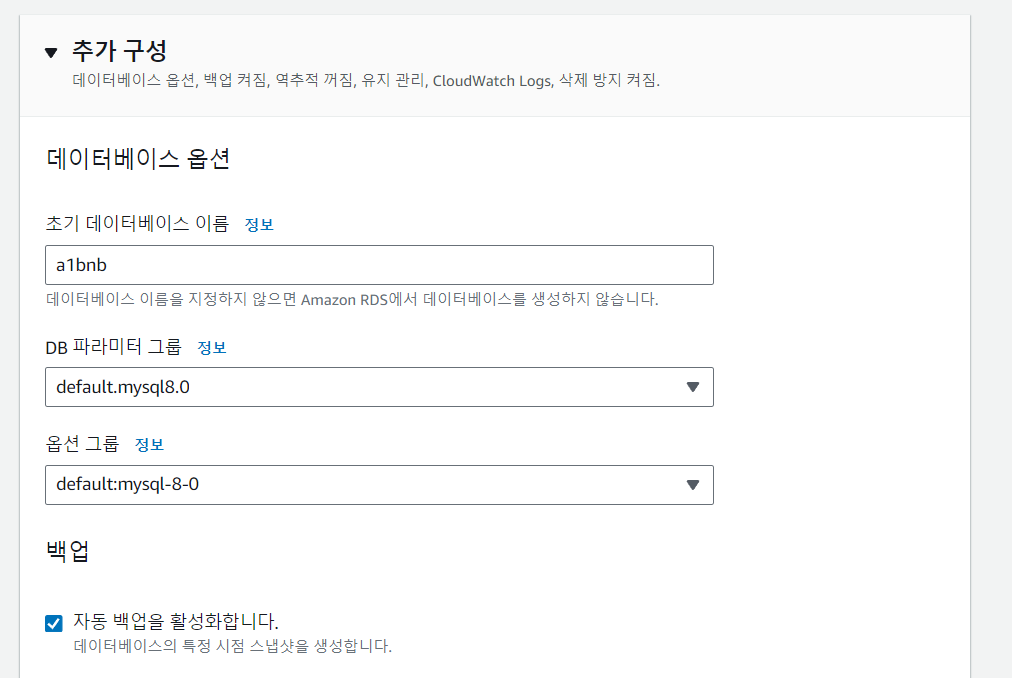Click the 데이터베이스 옵션 section heading
The image size is (1012, 678).
(137, 159)
